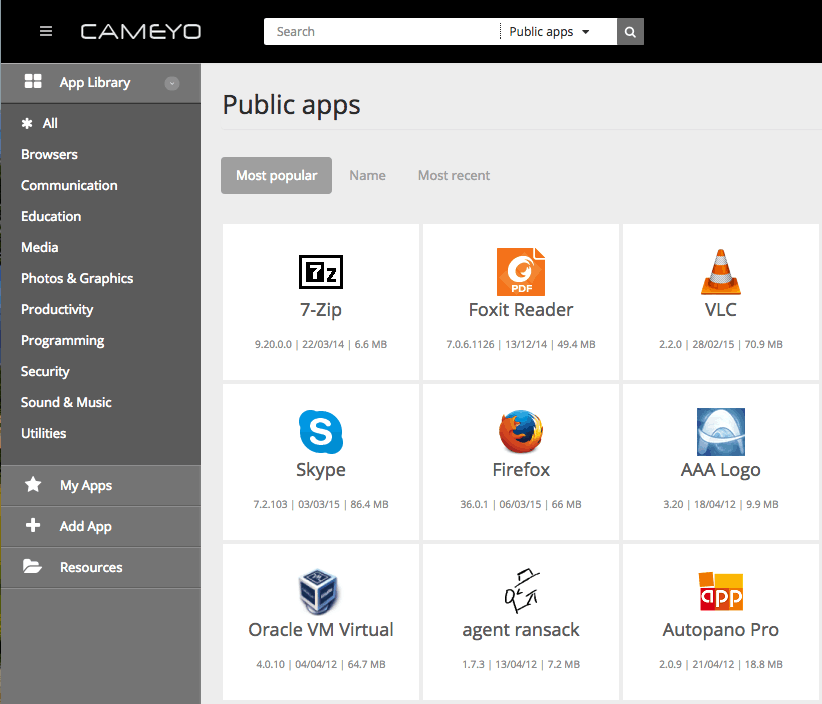Click the Firefox app title

[x=521, y=470]
